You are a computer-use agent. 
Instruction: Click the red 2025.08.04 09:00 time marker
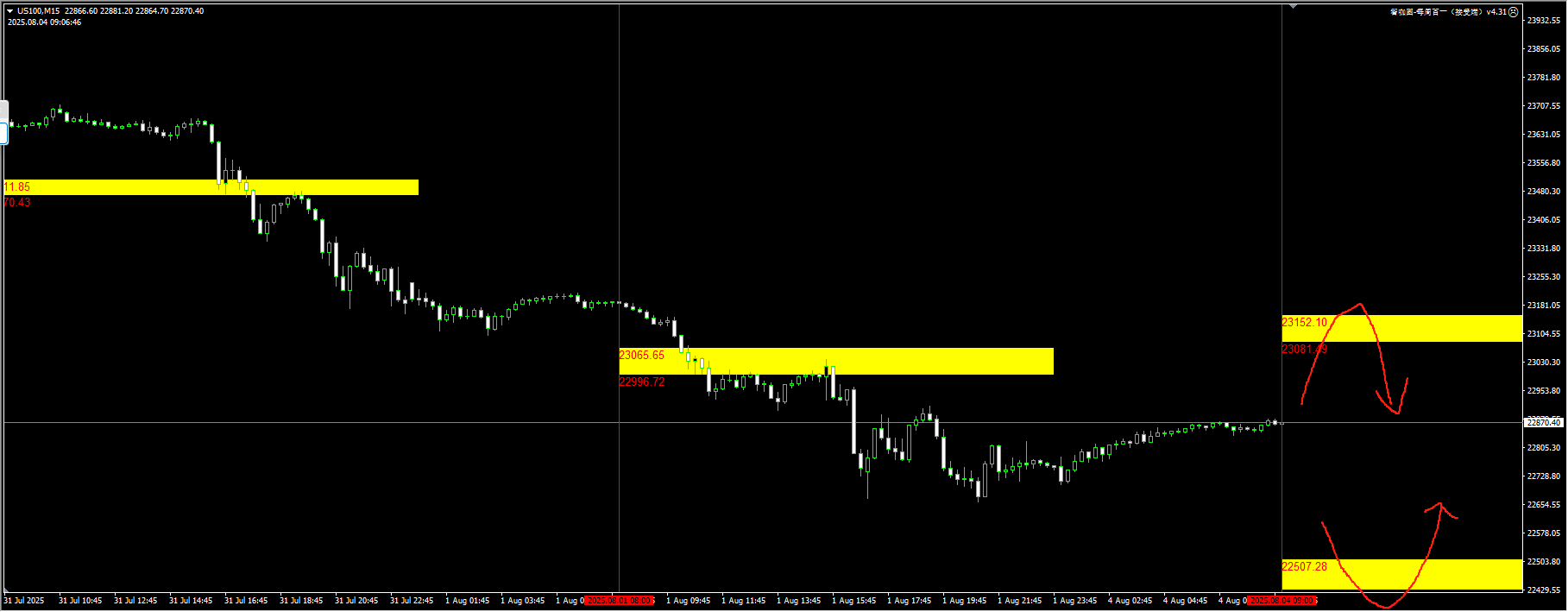(1281, 601)
